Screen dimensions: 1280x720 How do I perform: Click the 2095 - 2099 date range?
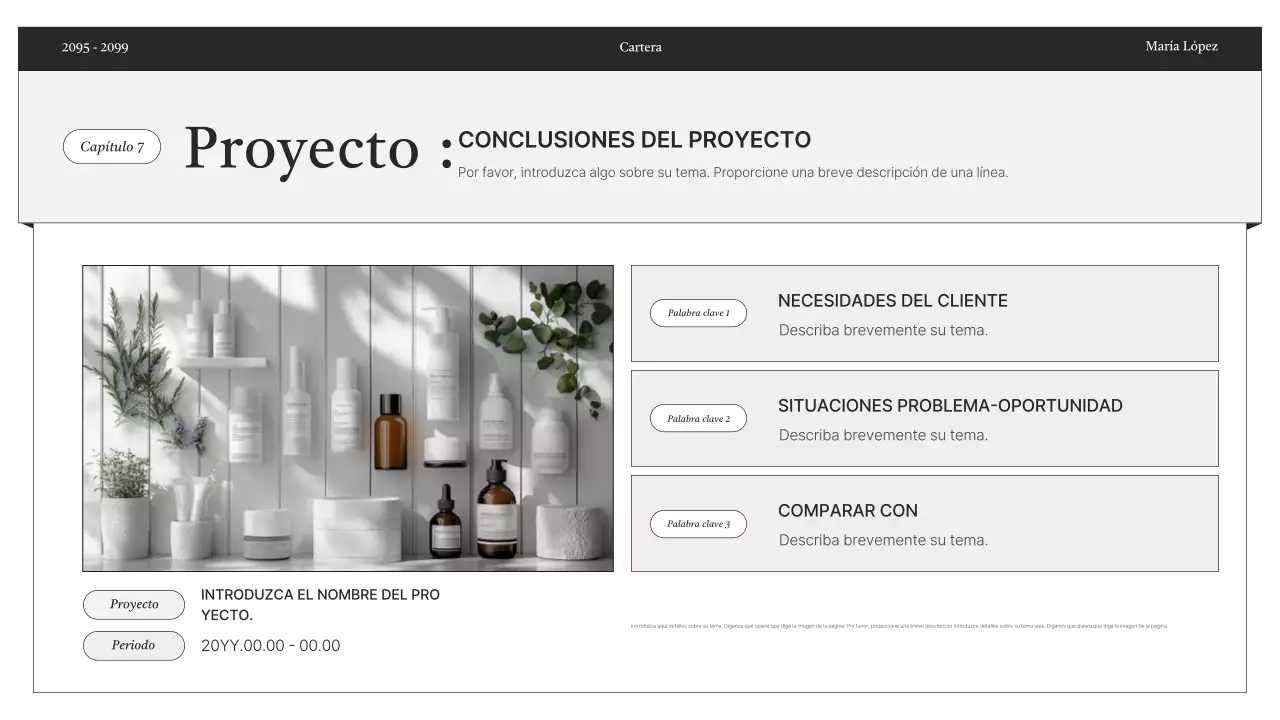pos(94,46)
